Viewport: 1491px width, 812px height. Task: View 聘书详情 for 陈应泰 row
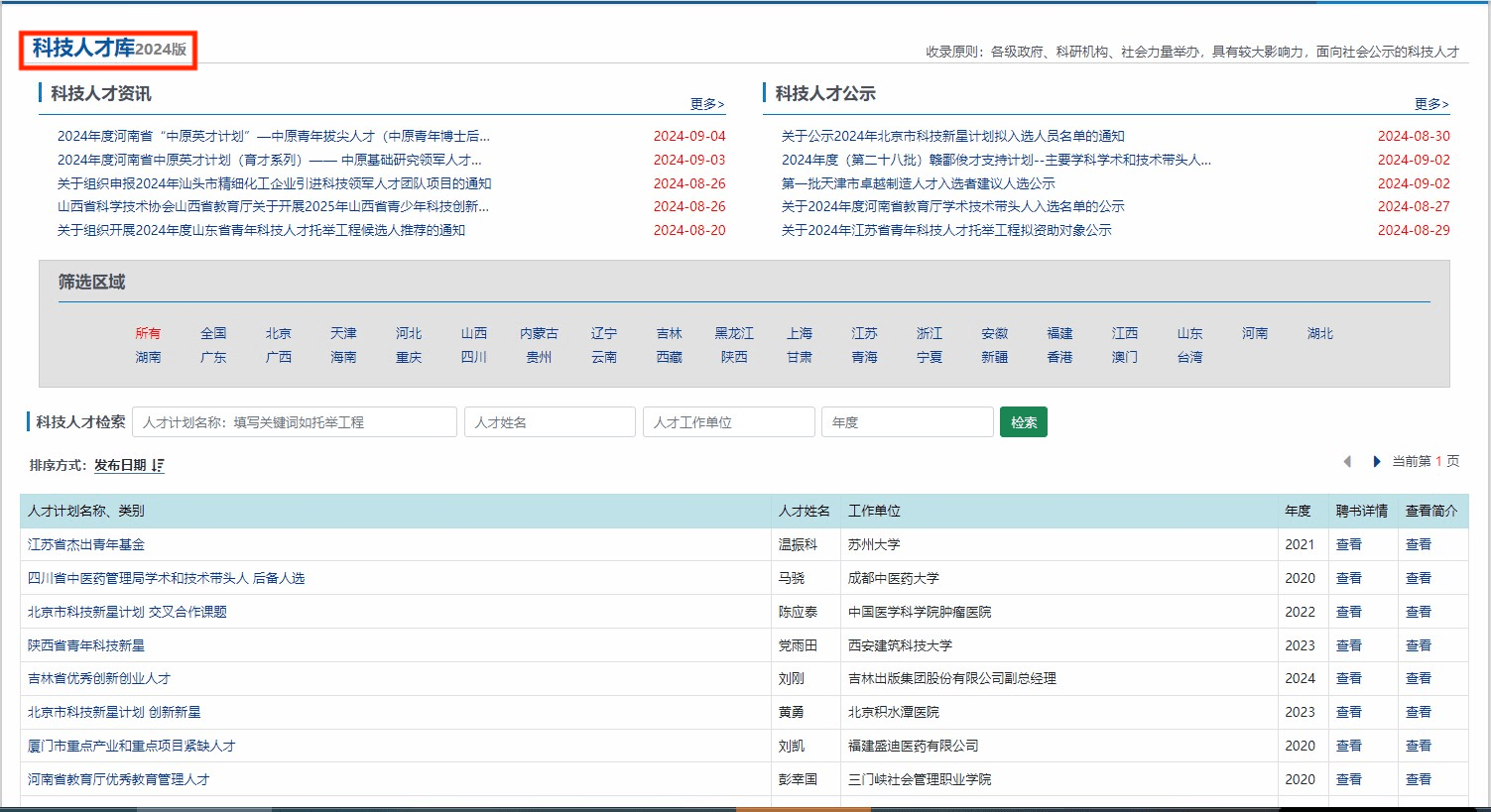point(1349,612)
